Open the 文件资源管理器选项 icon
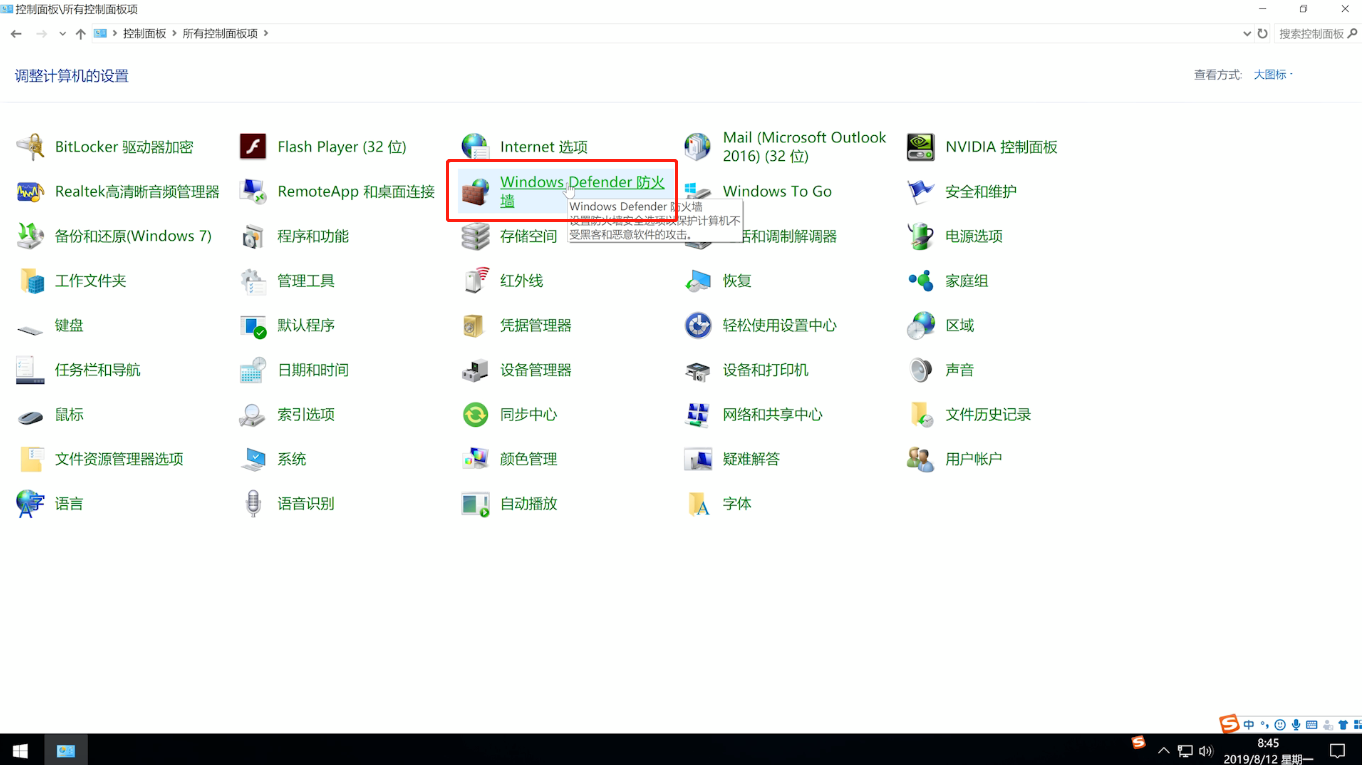 (x=31, y=460)
